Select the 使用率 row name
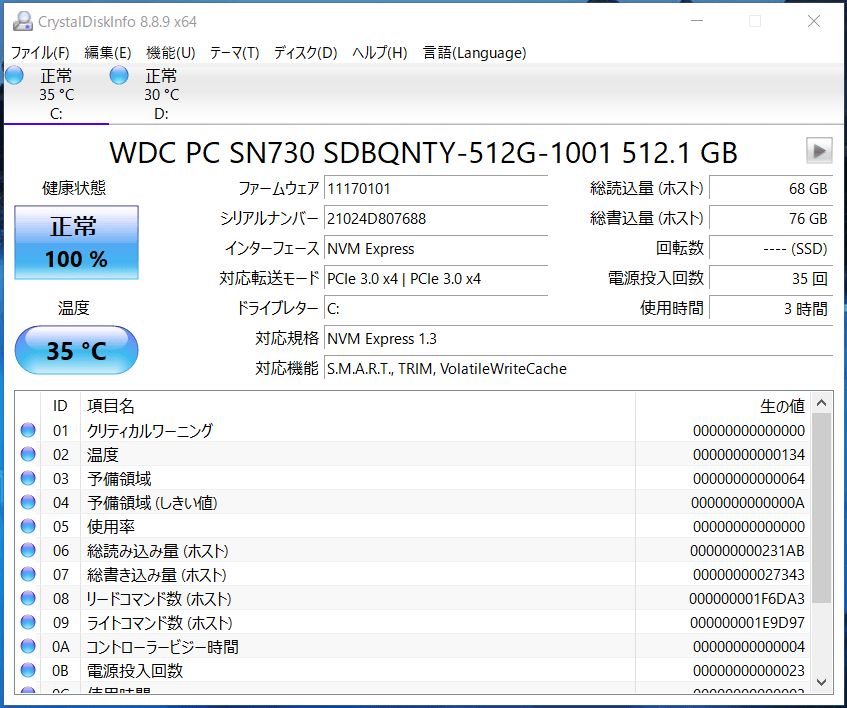 [x=111, y=527]
